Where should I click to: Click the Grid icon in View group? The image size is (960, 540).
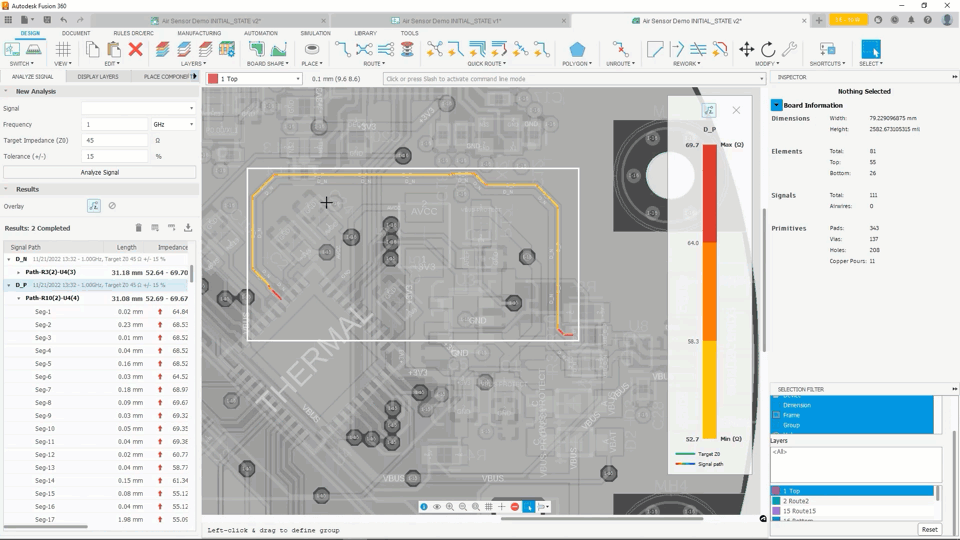click(63, 49)
